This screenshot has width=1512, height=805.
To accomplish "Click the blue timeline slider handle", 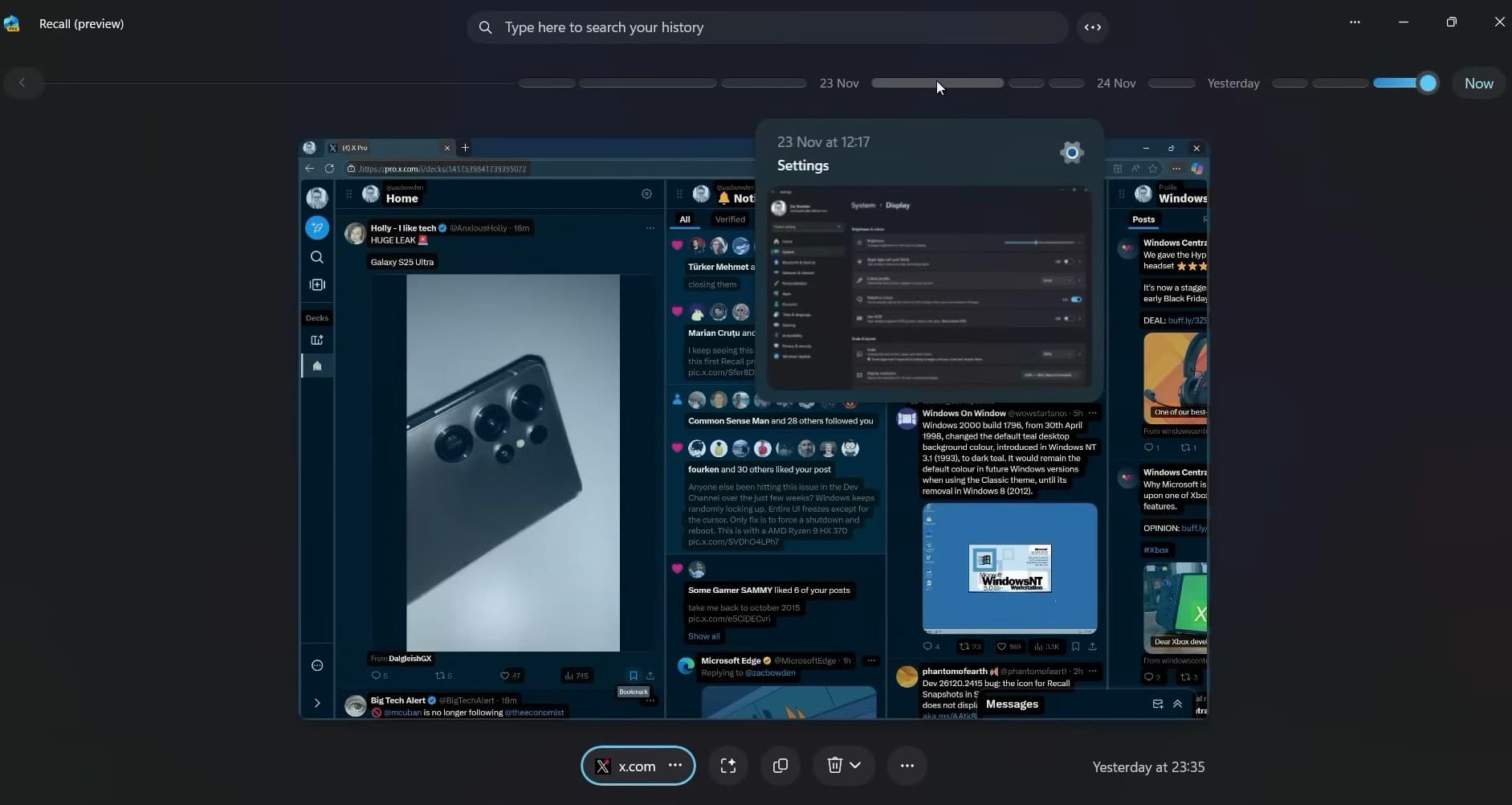I will coord(1428,83).
